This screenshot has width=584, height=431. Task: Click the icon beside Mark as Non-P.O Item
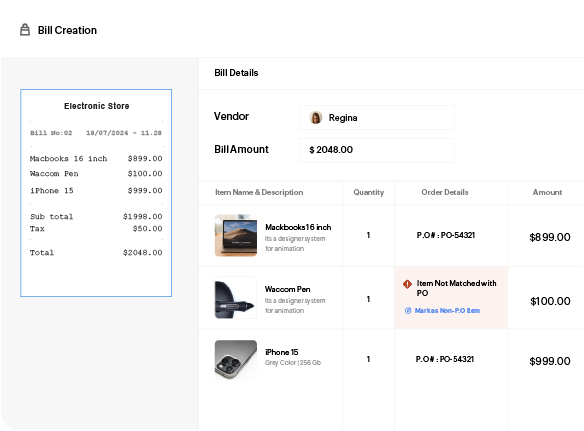[x=408, y=311]
